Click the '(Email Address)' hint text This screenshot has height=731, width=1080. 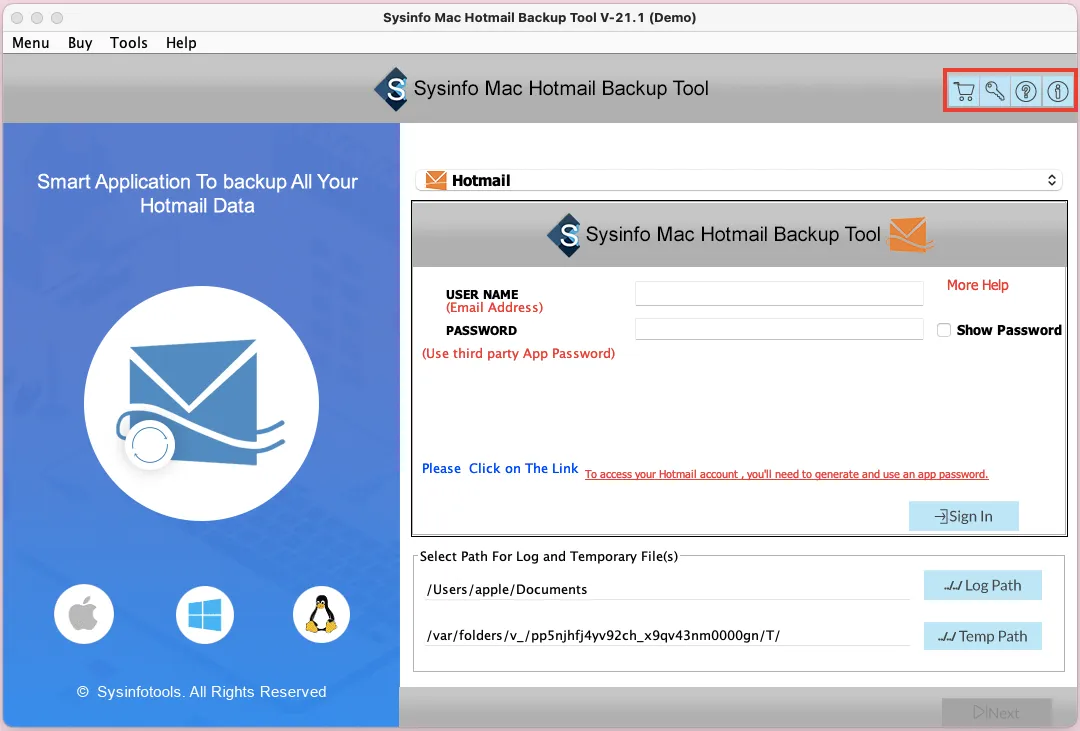point(495,308)
